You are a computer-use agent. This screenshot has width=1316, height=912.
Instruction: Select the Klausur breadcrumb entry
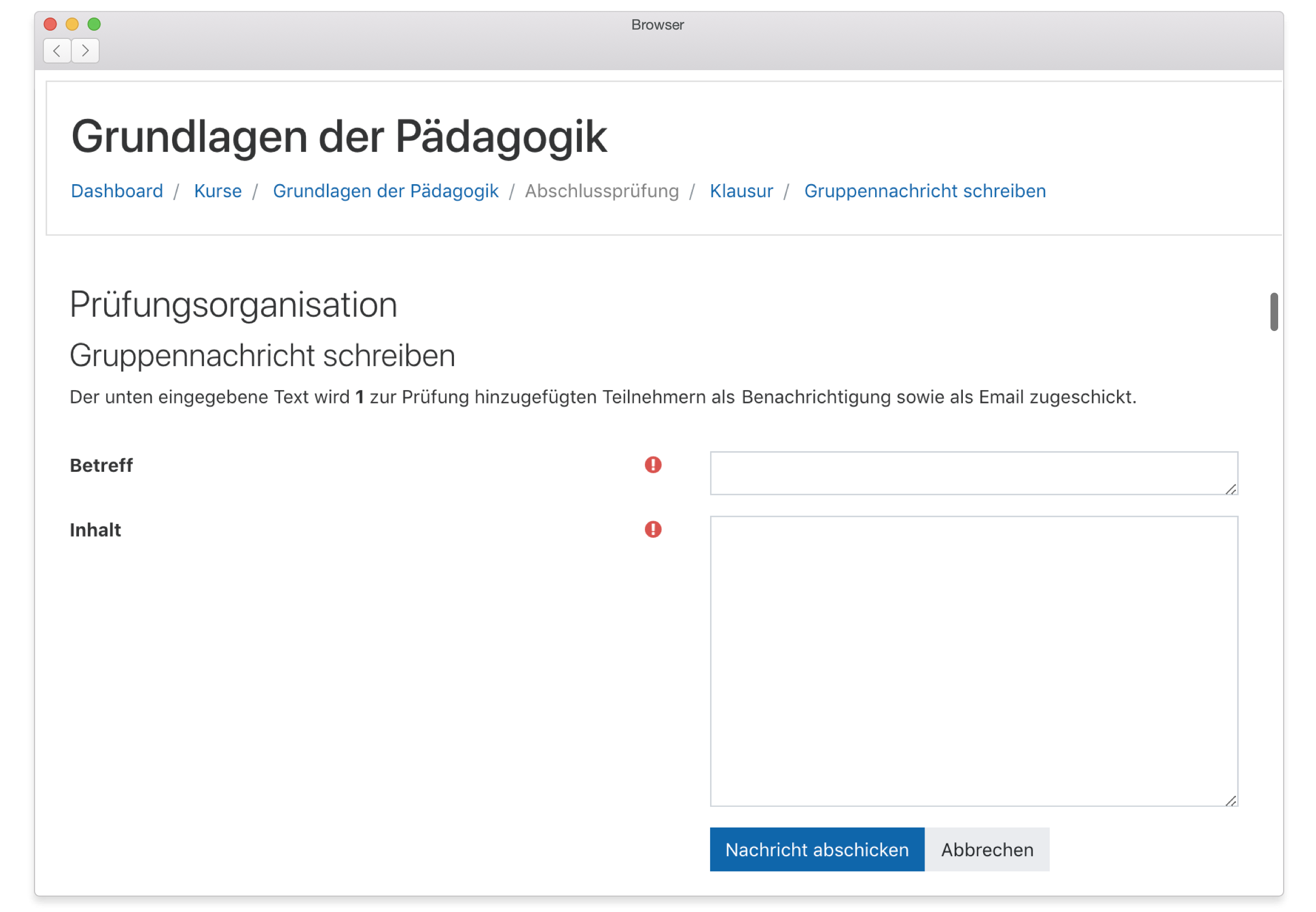741,191
